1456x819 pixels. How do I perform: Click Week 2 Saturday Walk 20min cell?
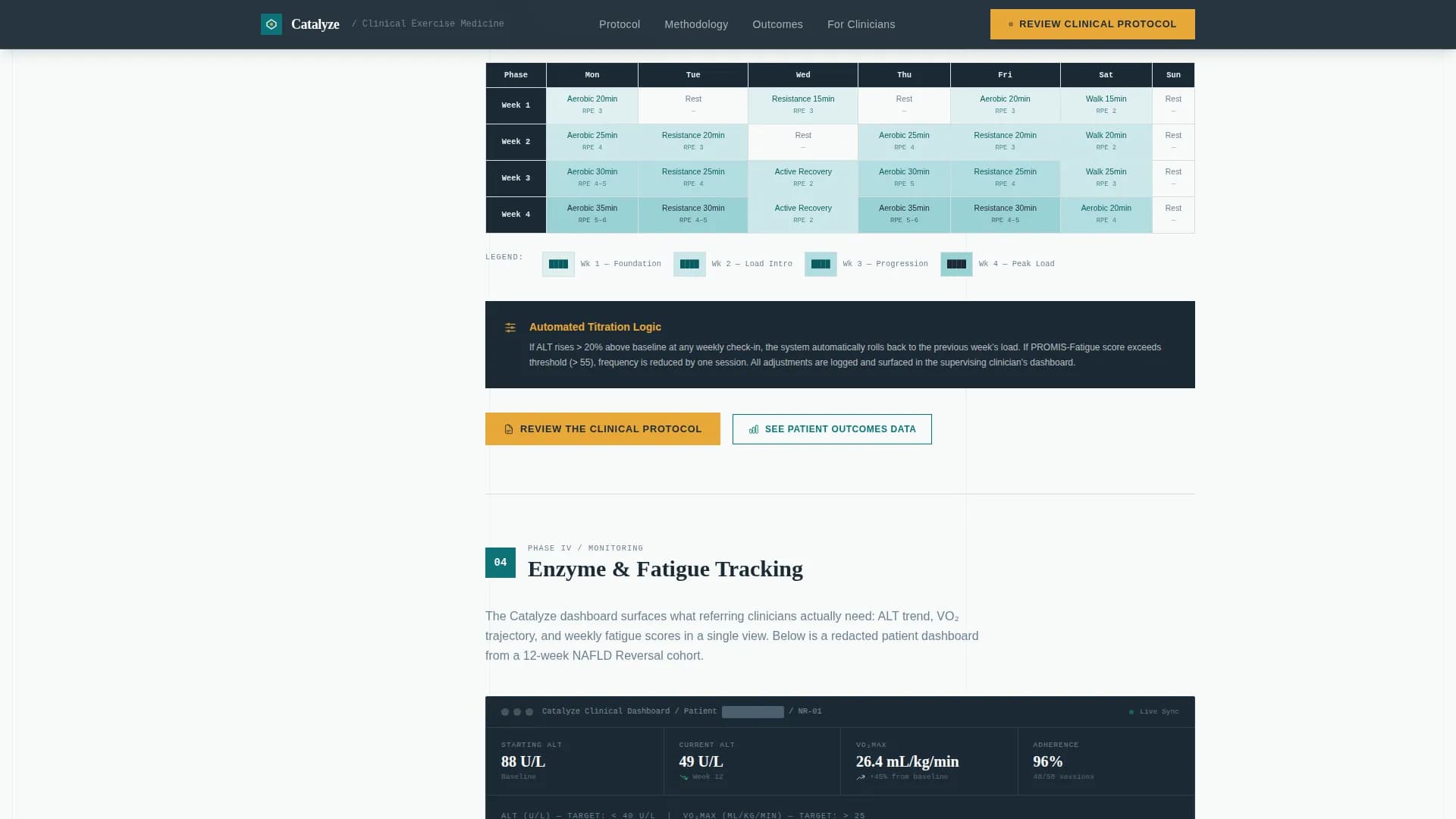(1106, 142)
